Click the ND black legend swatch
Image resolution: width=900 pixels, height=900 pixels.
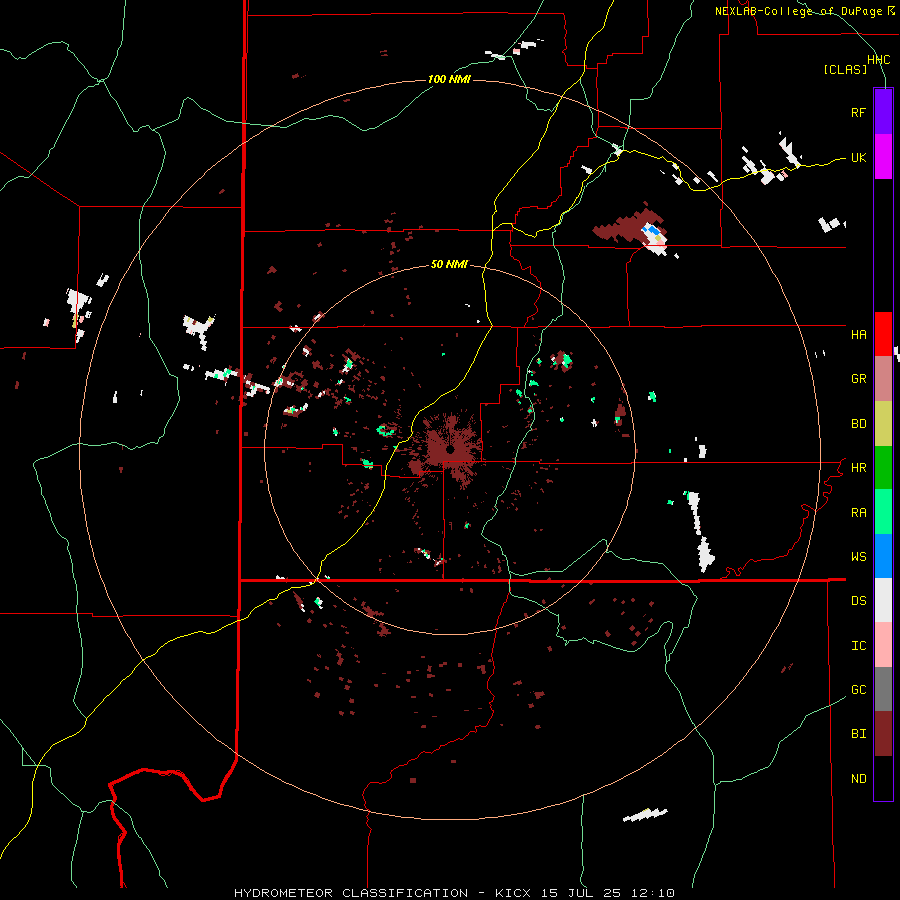point(883,778)
